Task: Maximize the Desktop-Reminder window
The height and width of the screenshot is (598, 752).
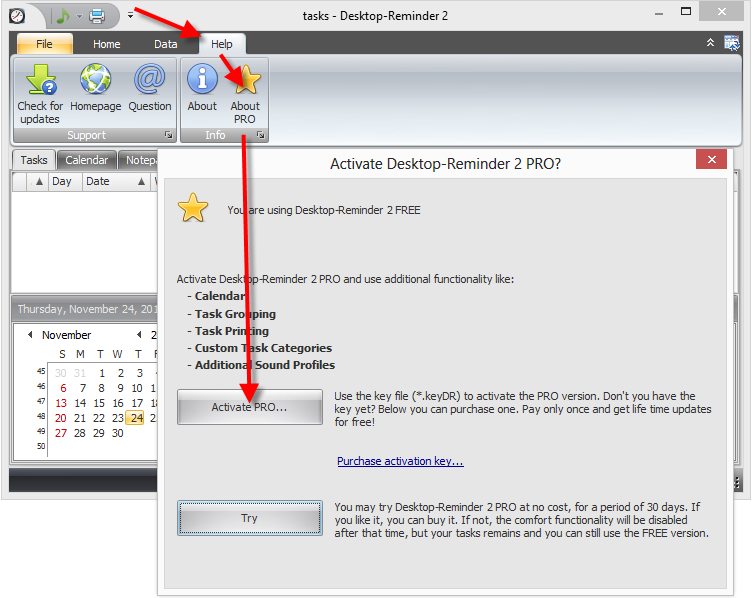Action: pos(686,12)
